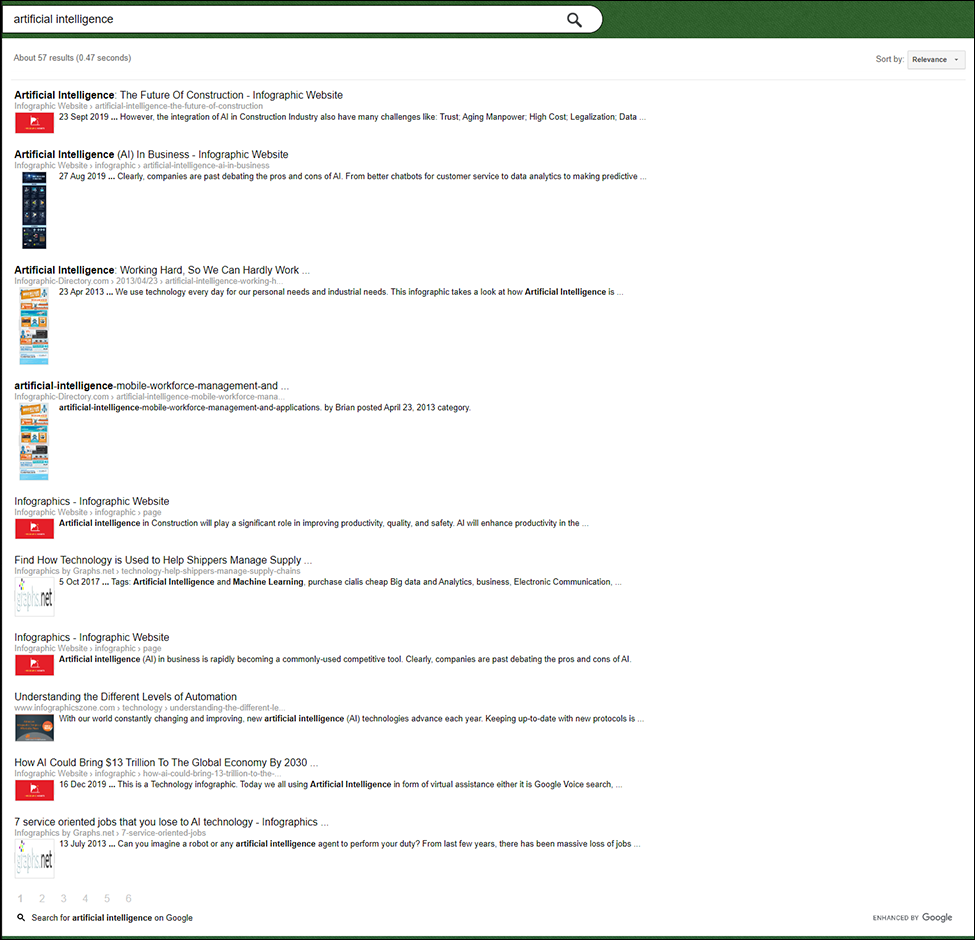Viewport: 975px width, 940px height.
Task: Click graphs.net thumbnail of 7 service jobs result
Action: pos(34,859)
